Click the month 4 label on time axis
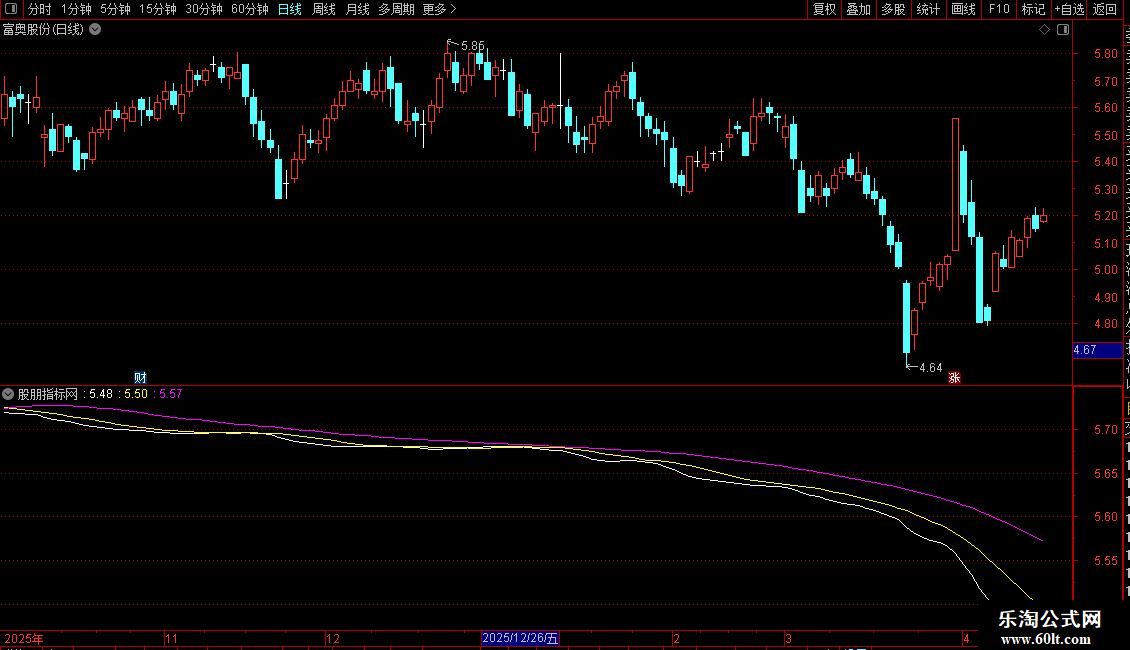Image resolution: width=1130 pixels, height=650 pixels. pos(966,638)
